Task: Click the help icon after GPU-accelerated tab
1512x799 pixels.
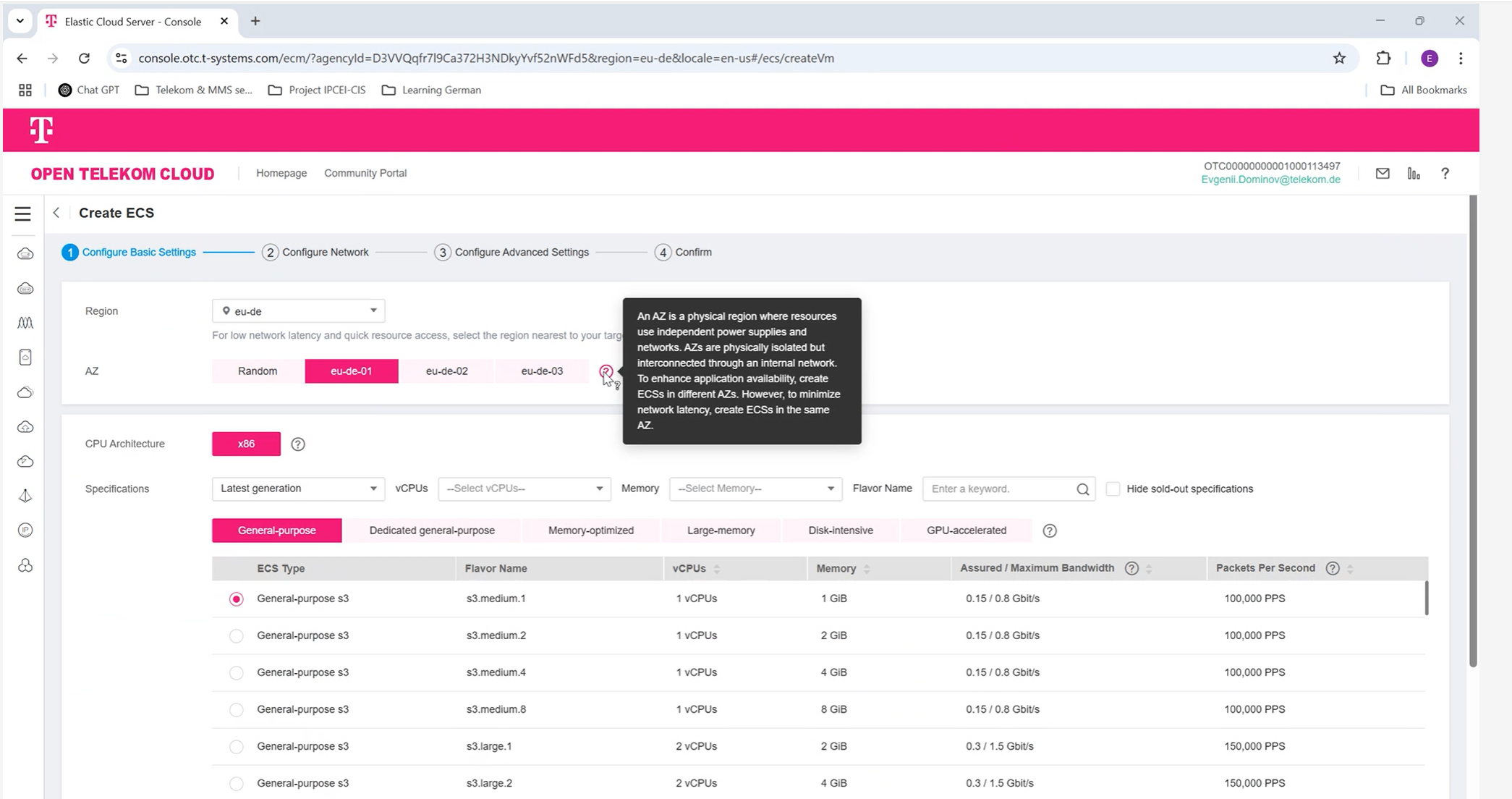Action: 1050,530
